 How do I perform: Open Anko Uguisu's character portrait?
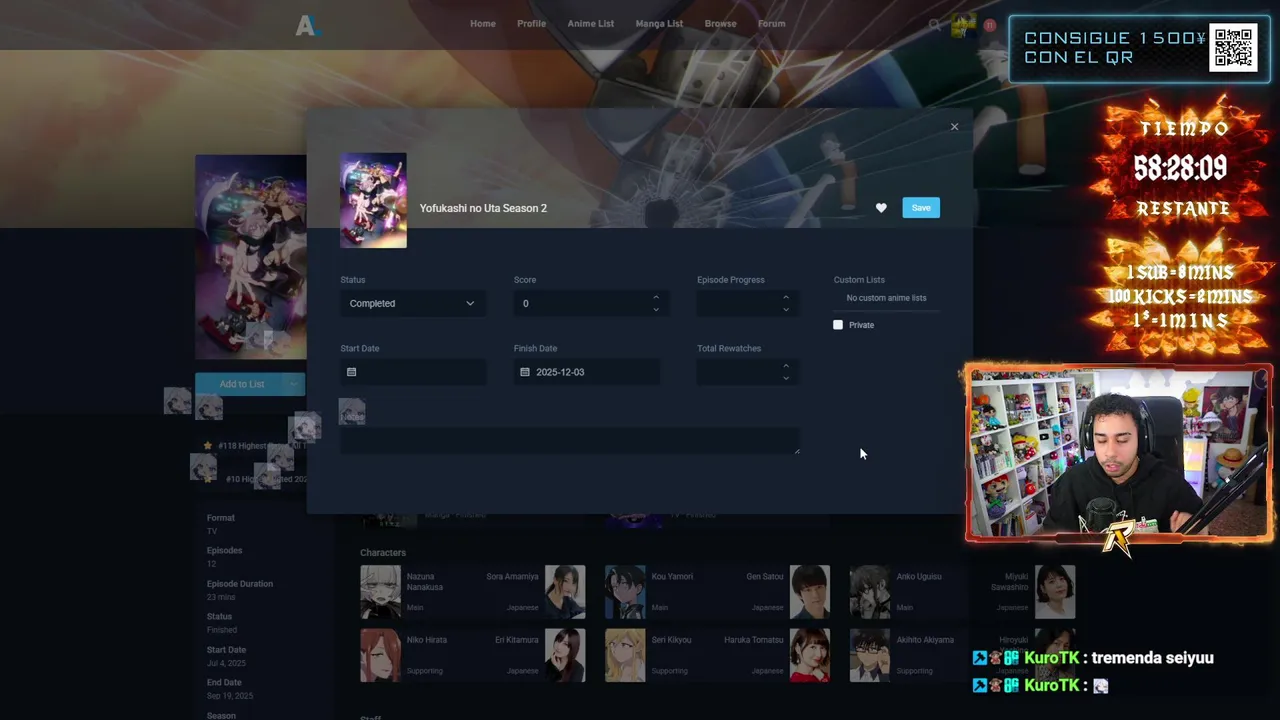pos(870,592)
